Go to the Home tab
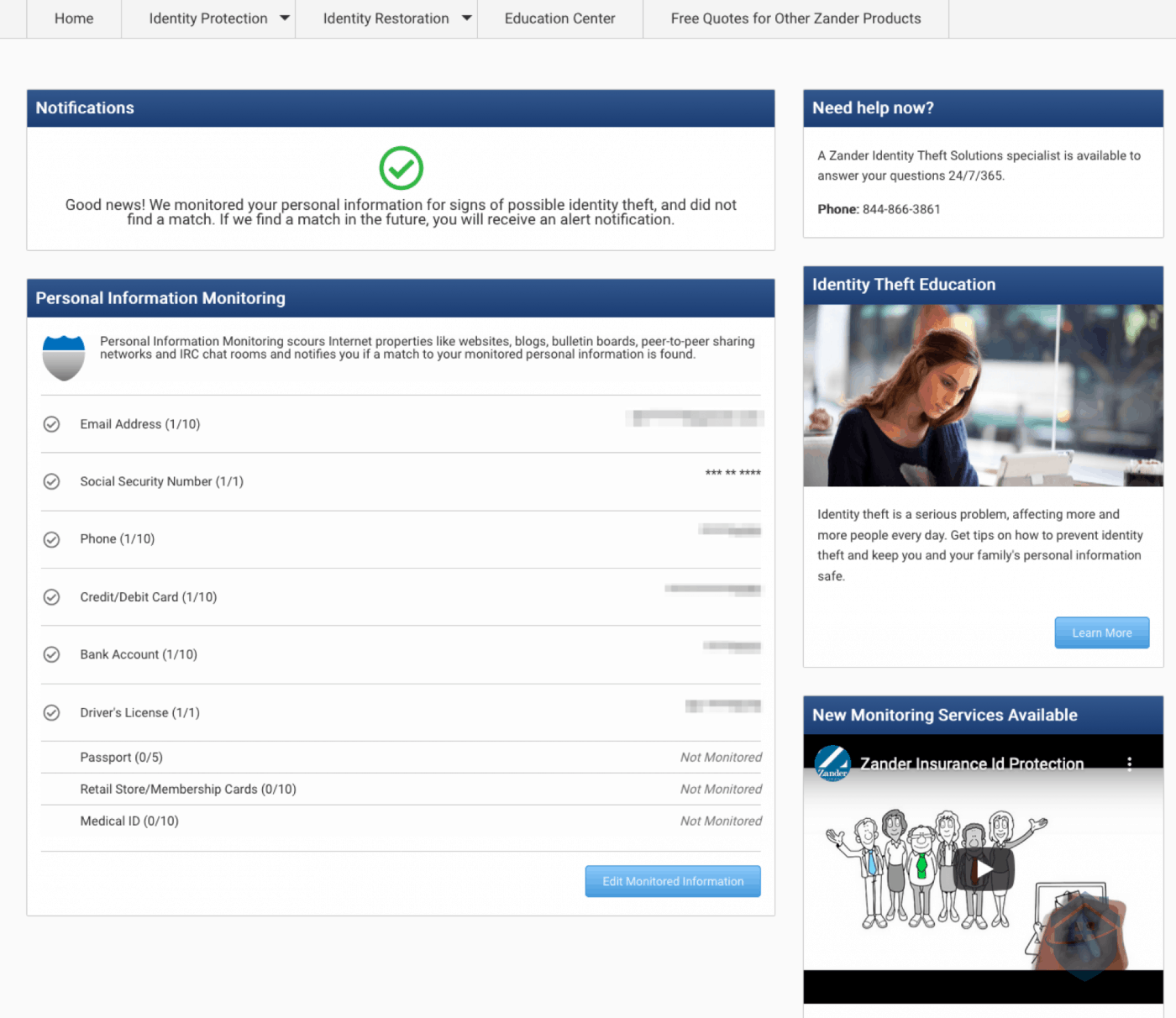Image resolution: width=1176 pixels, height=1018 pixels. (73, 18)
